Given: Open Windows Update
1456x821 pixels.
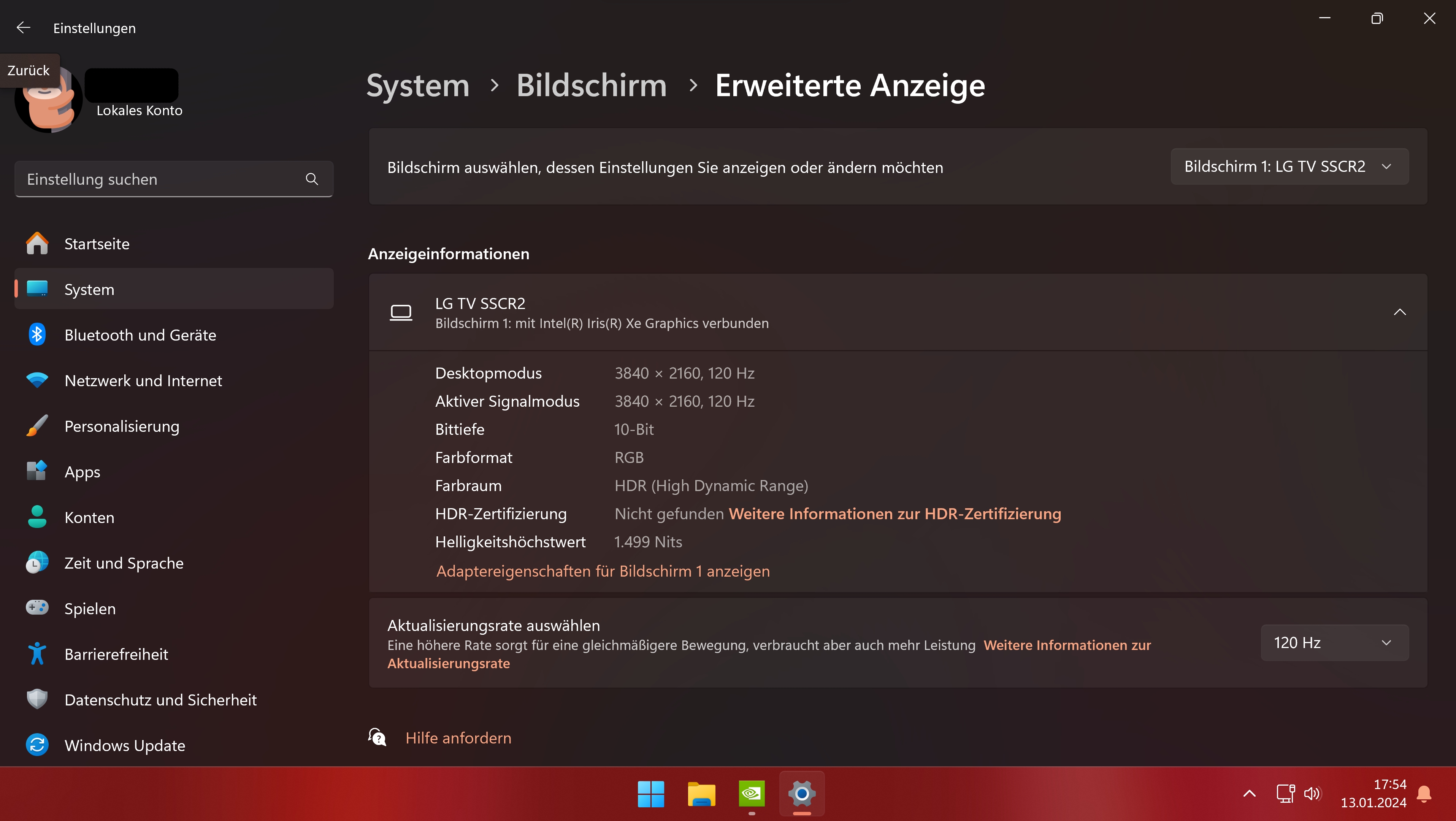Looking at the screenshot, I should (x=124, y=745).
